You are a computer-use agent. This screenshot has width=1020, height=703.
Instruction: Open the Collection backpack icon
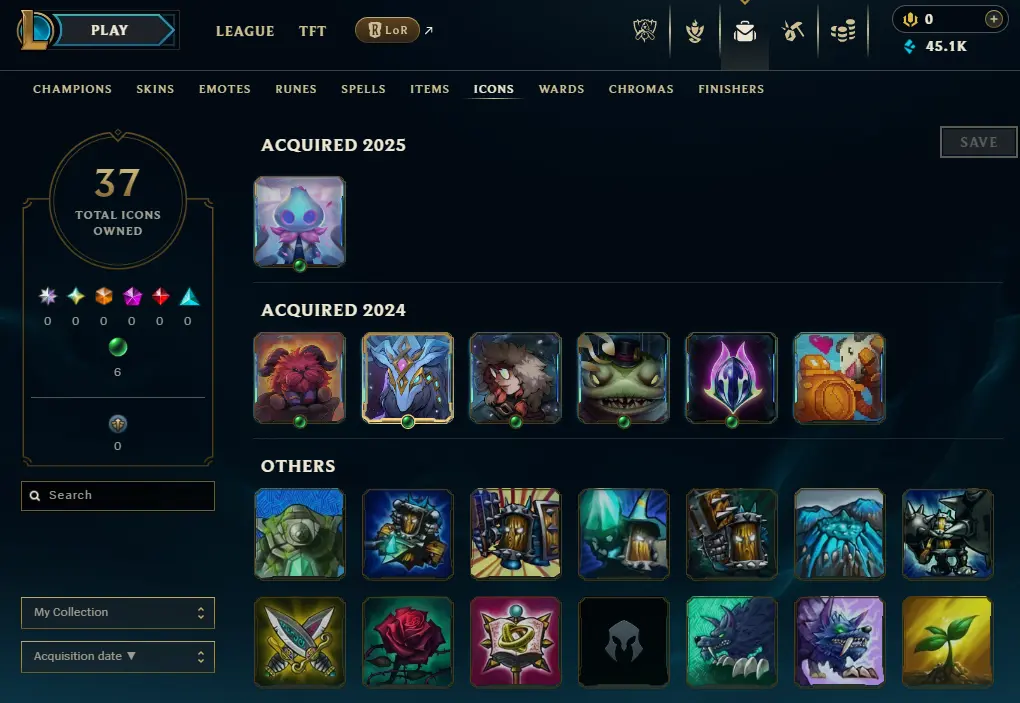click(745, 31)
